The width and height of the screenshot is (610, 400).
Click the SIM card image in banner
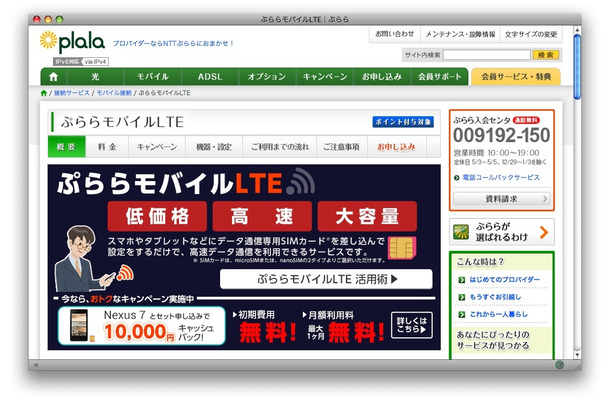pos(403,248)
